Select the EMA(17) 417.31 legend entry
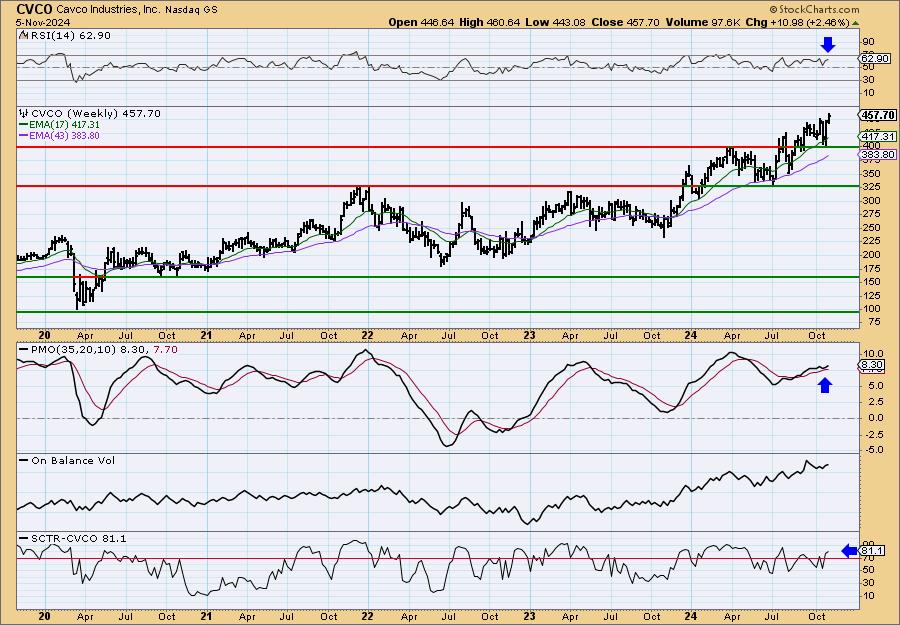 coord(59,124)
